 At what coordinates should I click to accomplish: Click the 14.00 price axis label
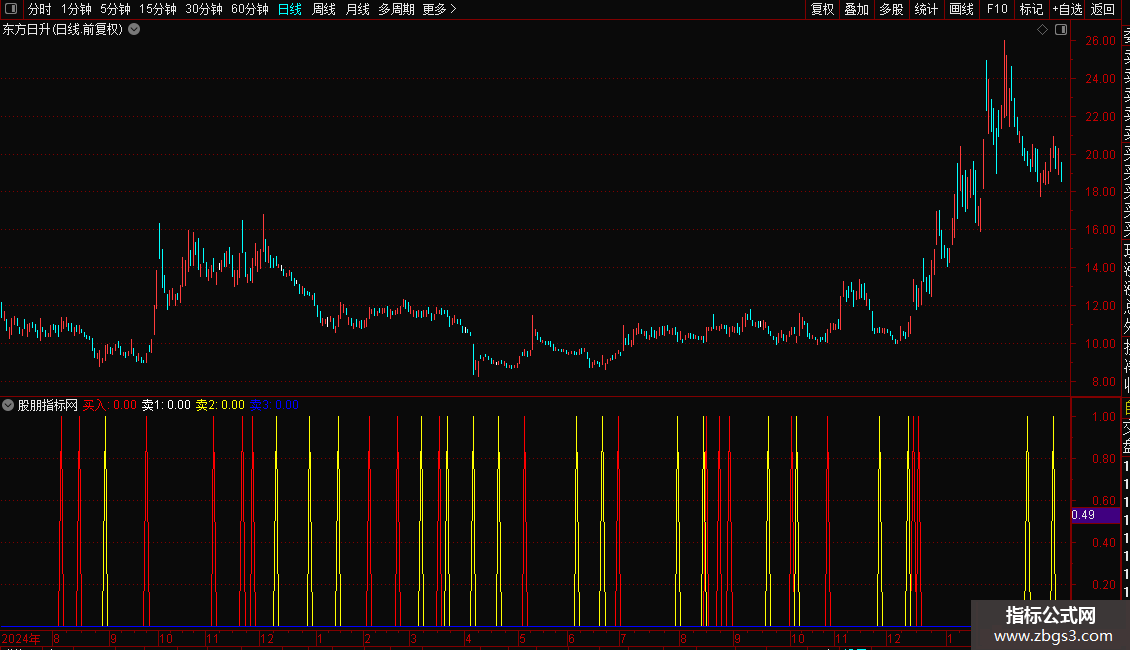(1100, 267)
